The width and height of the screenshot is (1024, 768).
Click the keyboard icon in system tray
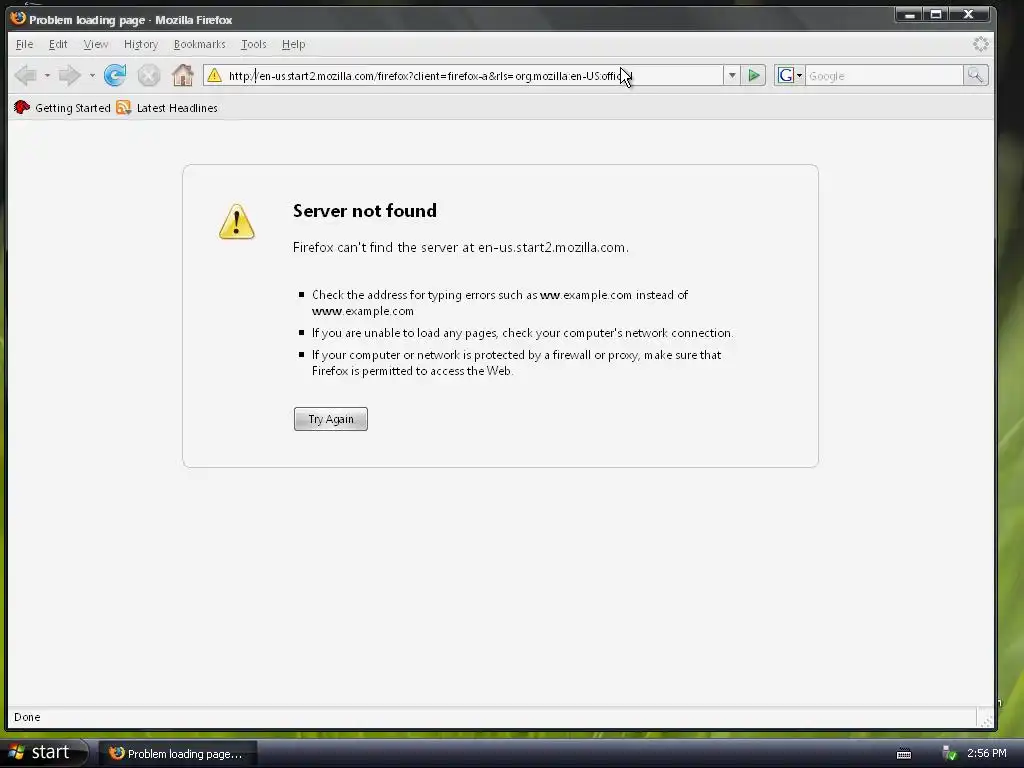904,754
